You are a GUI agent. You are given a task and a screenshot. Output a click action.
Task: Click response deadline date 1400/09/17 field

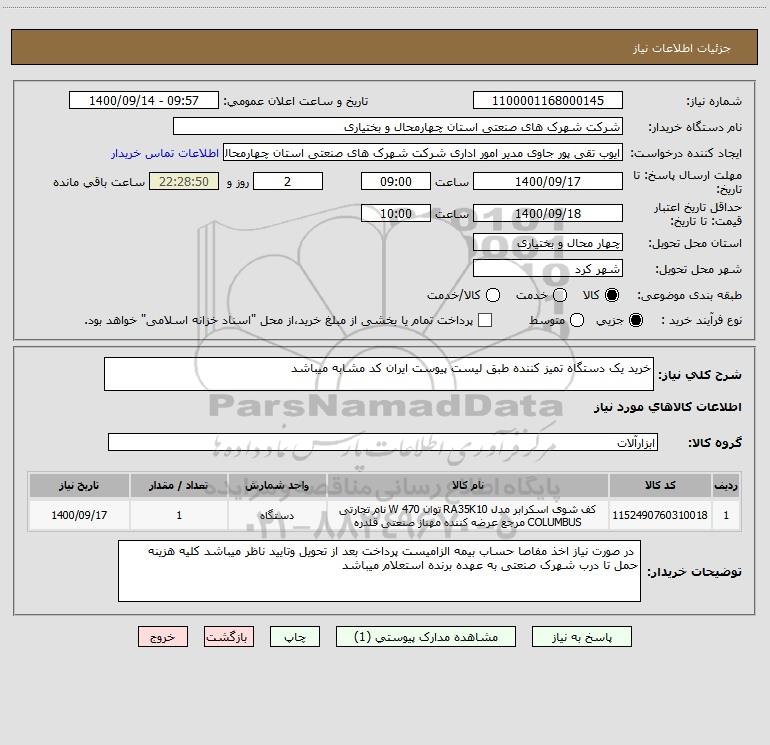coord(548,182)
